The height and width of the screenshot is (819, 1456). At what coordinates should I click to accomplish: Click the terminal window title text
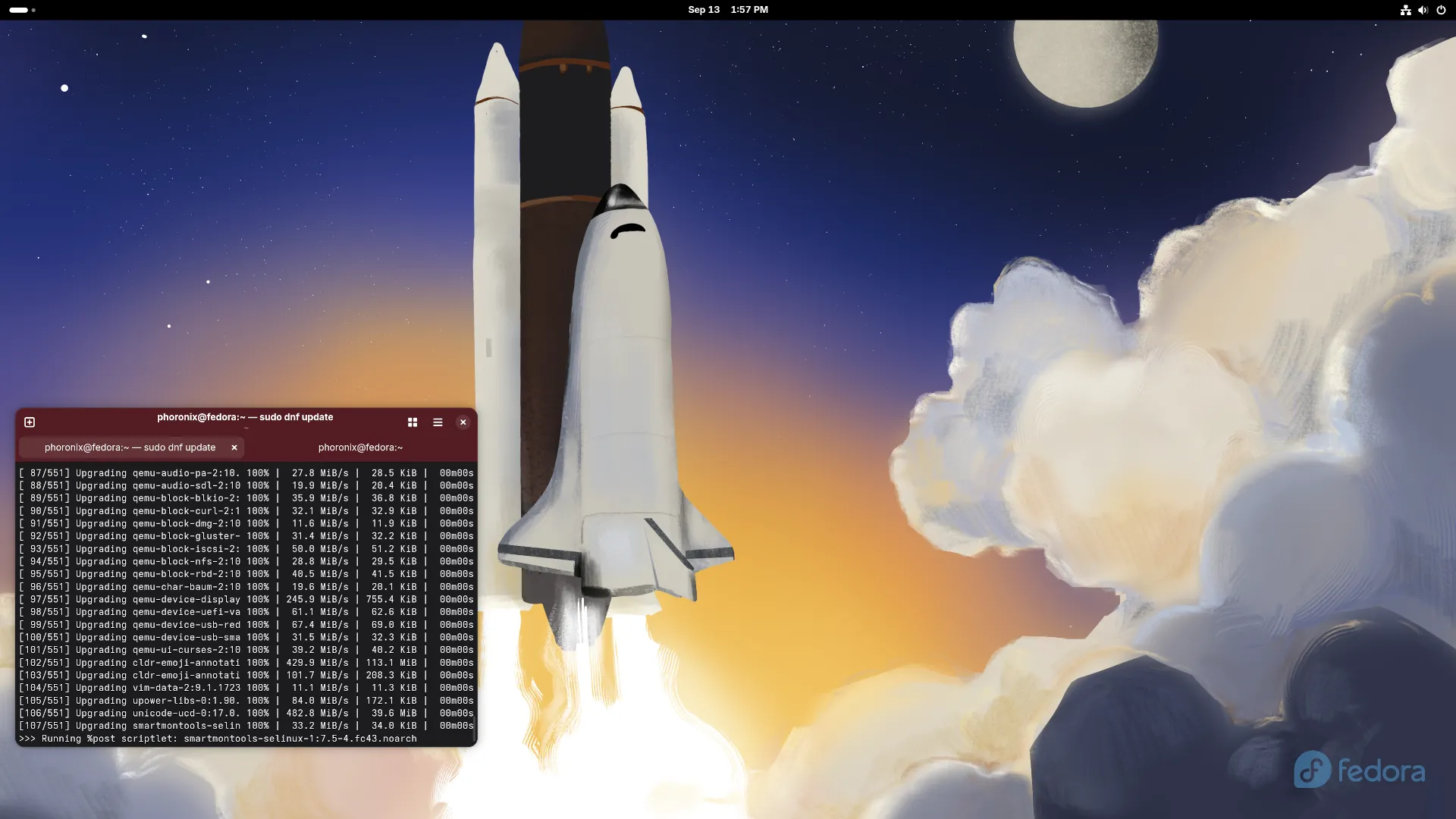(244, 417)
